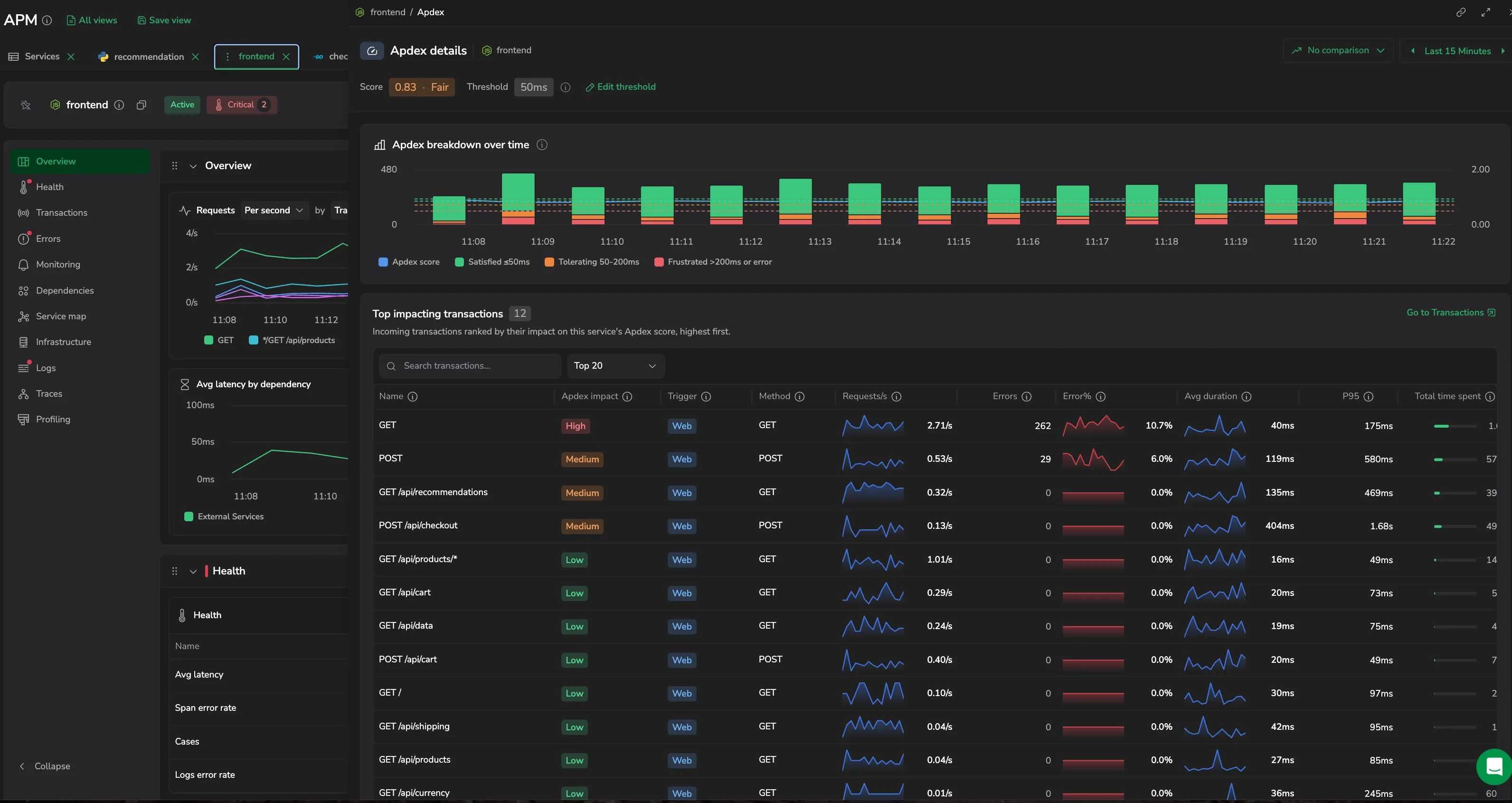The width and height of the screenshot is (1512, 803).
Task: Click the POST /api/checkout transaction row name
Action: click(418, 525)
